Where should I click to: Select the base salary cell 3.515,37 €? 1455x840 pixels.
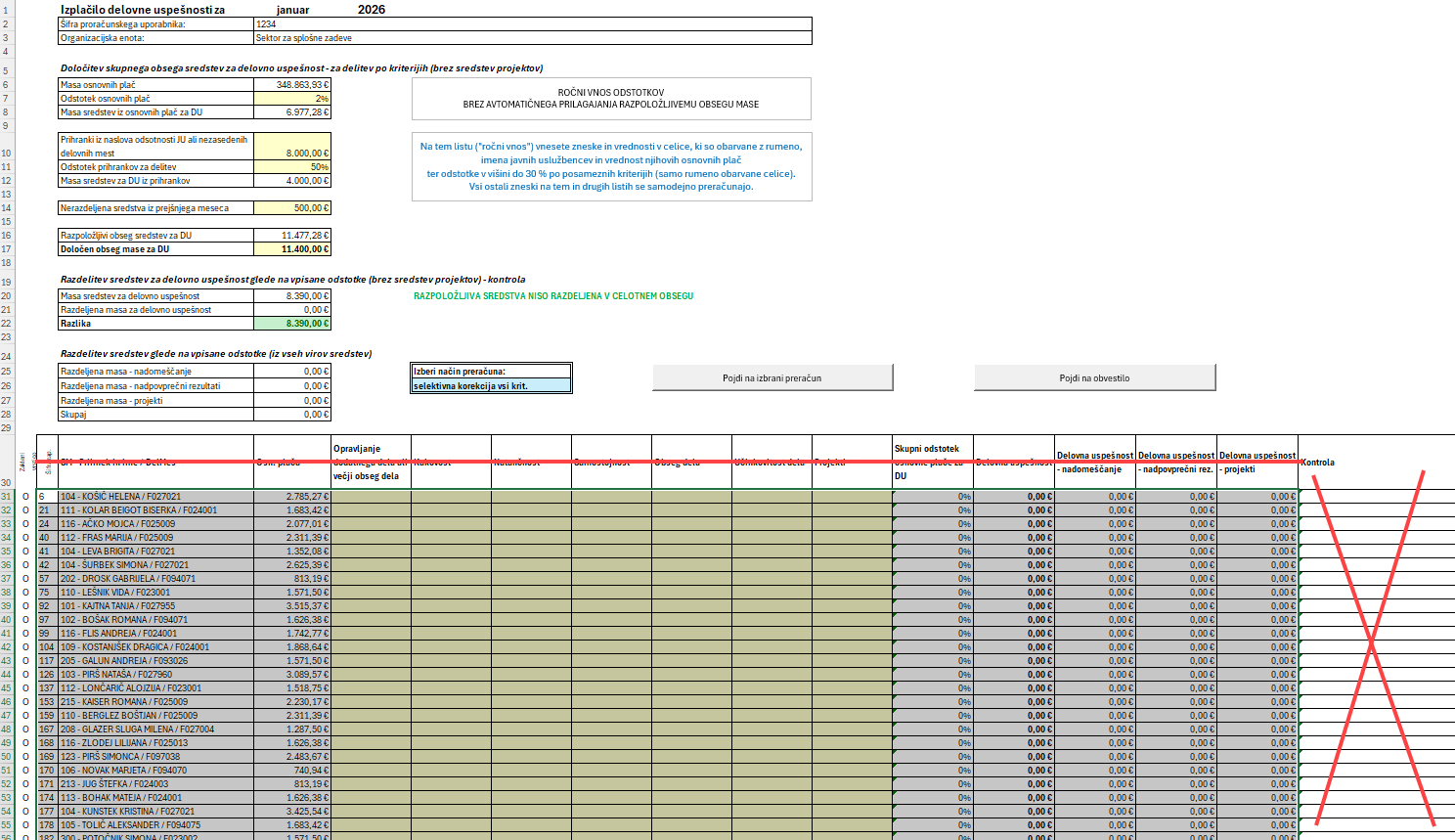pos(292,606)
